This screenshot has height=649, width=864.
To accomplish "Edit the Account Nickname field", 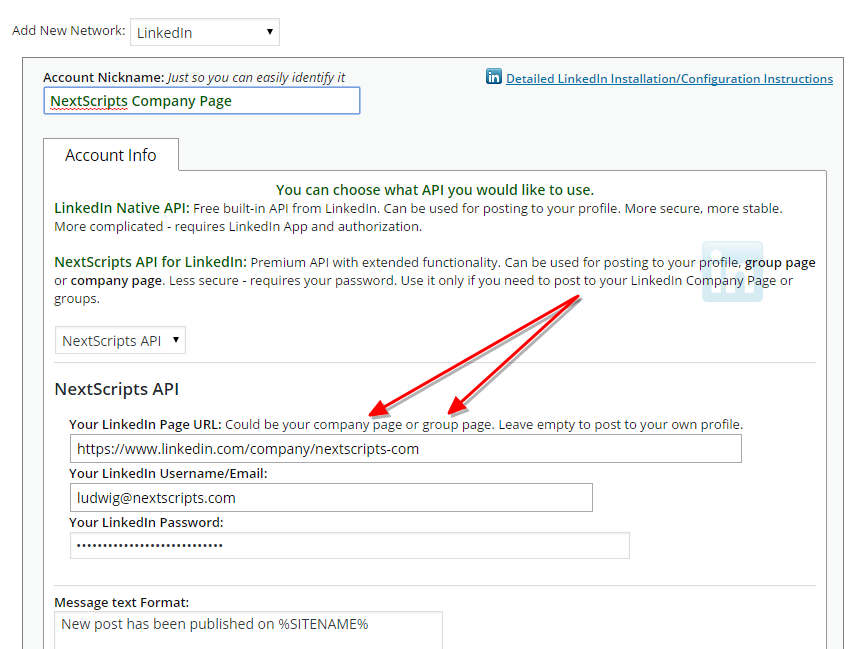I will pos(202,101).
